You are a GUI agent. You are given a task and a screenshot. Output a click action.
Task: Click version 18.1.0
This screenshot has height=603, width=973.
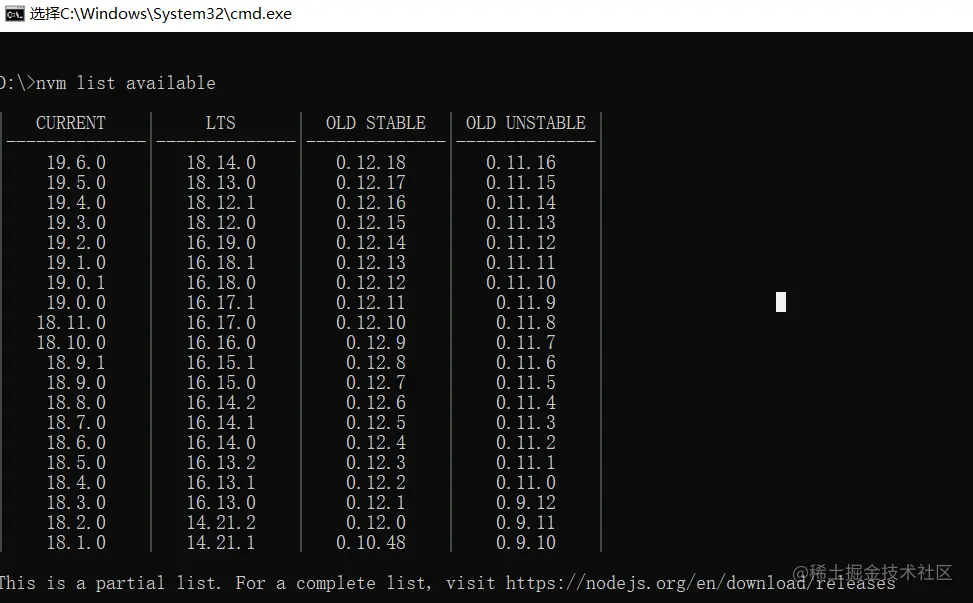click(76, 542)
